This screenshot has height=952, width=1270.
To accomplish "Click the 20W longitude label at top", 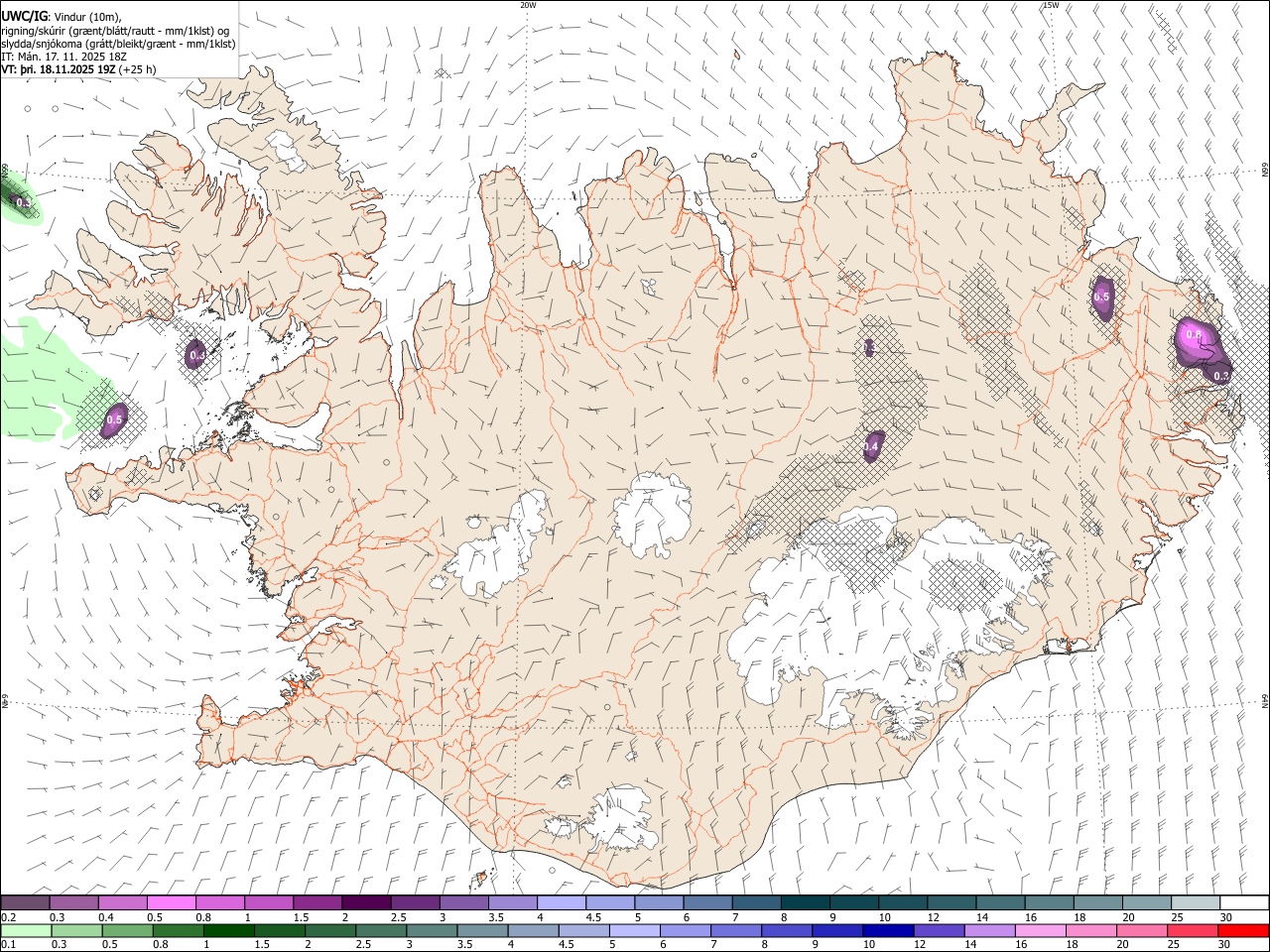I will [x=528, y=5].
